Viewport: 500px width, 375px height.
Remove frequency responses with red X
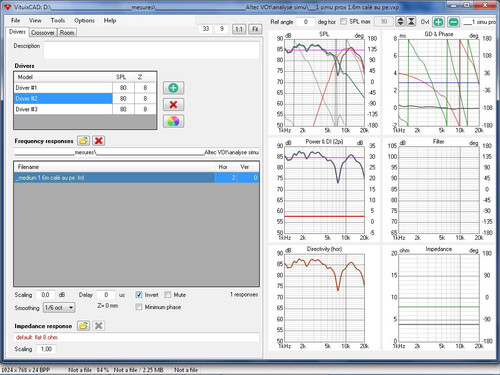(x=98, y=141)
